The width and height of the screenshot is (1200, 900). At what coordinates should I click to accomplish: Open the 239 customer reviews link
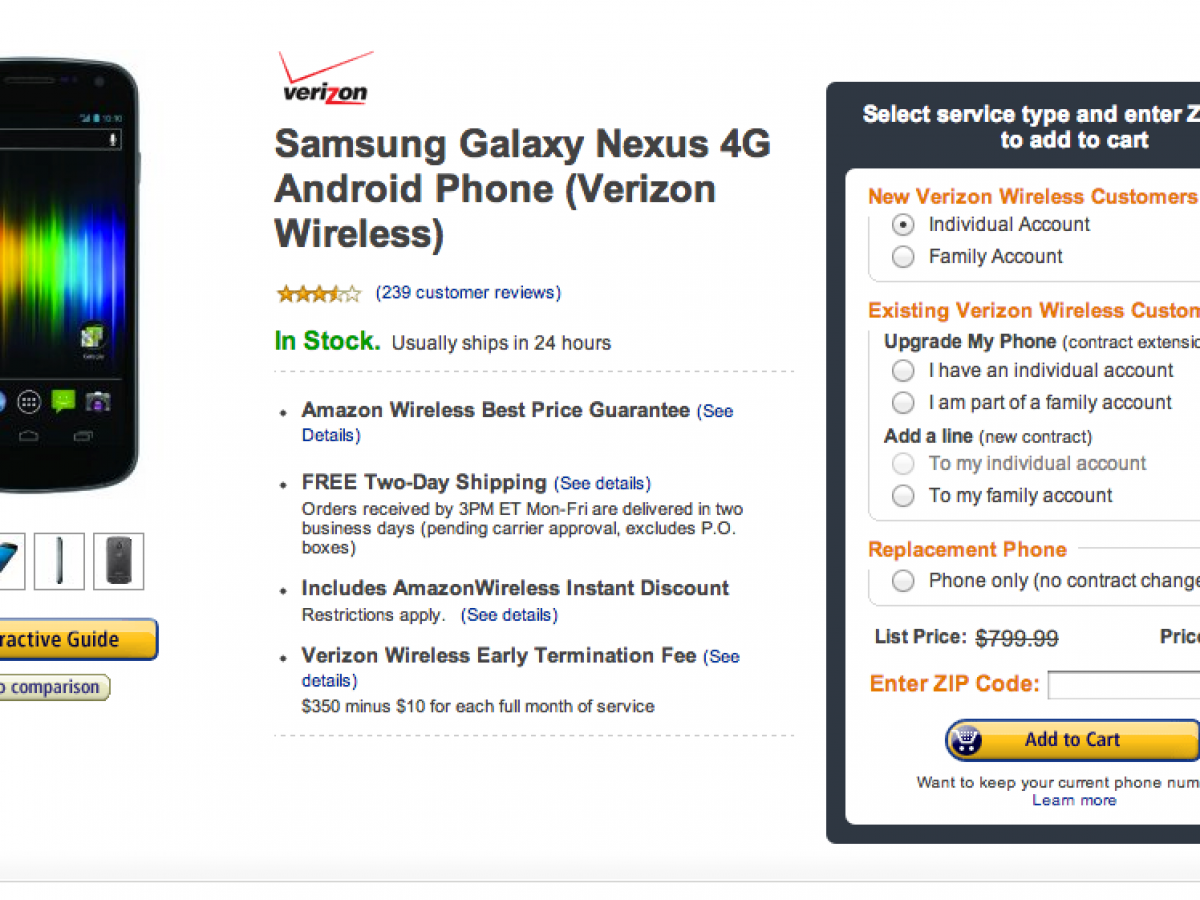[x=468, y=293]
